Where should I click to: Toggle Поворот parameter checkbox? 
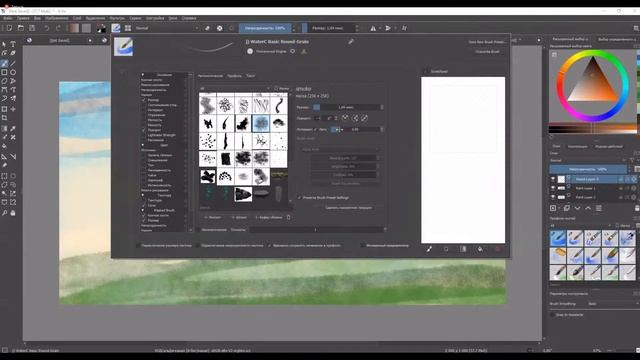pos(144,130)
